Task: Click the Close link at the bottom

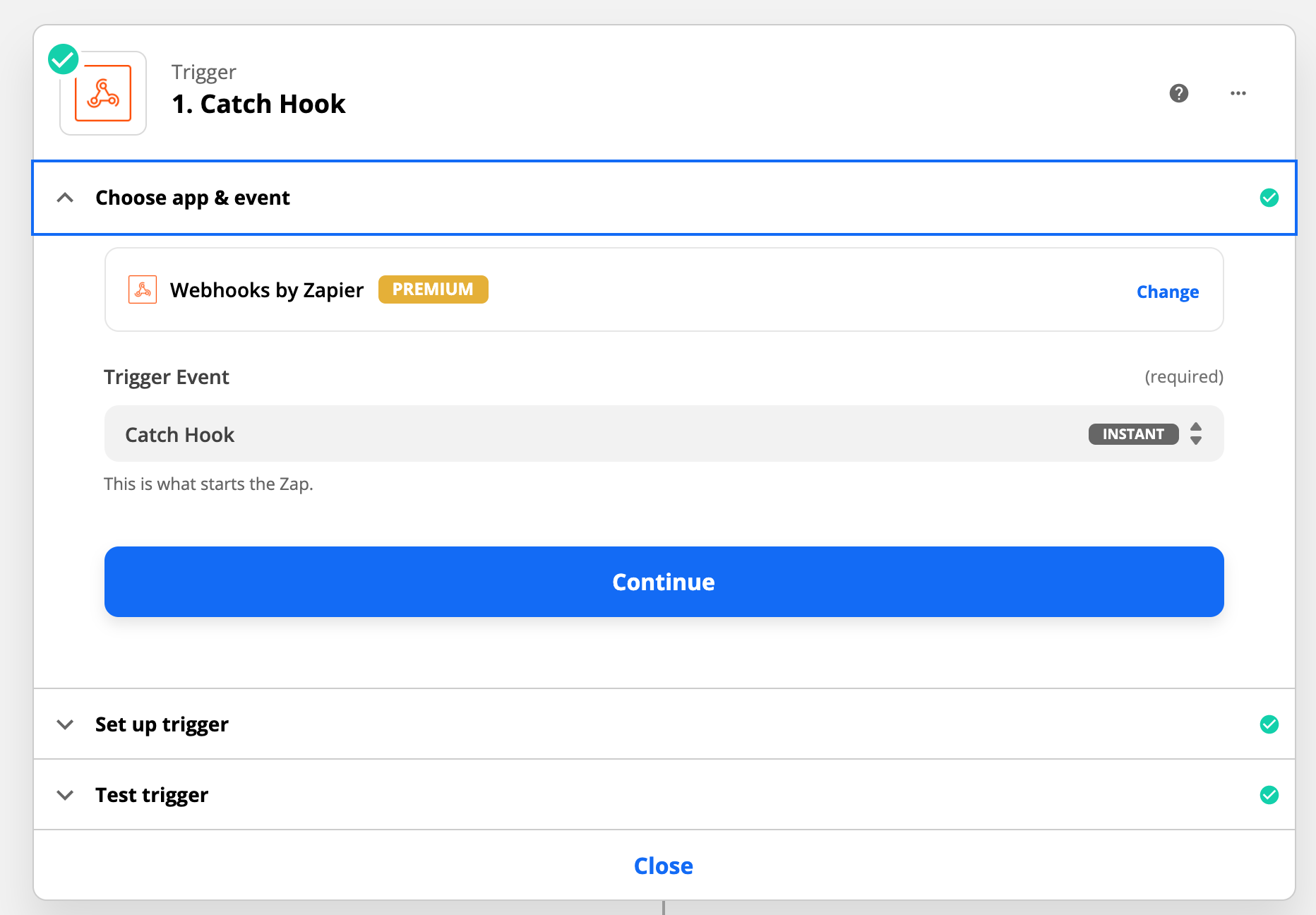Action: pos(663,866)
